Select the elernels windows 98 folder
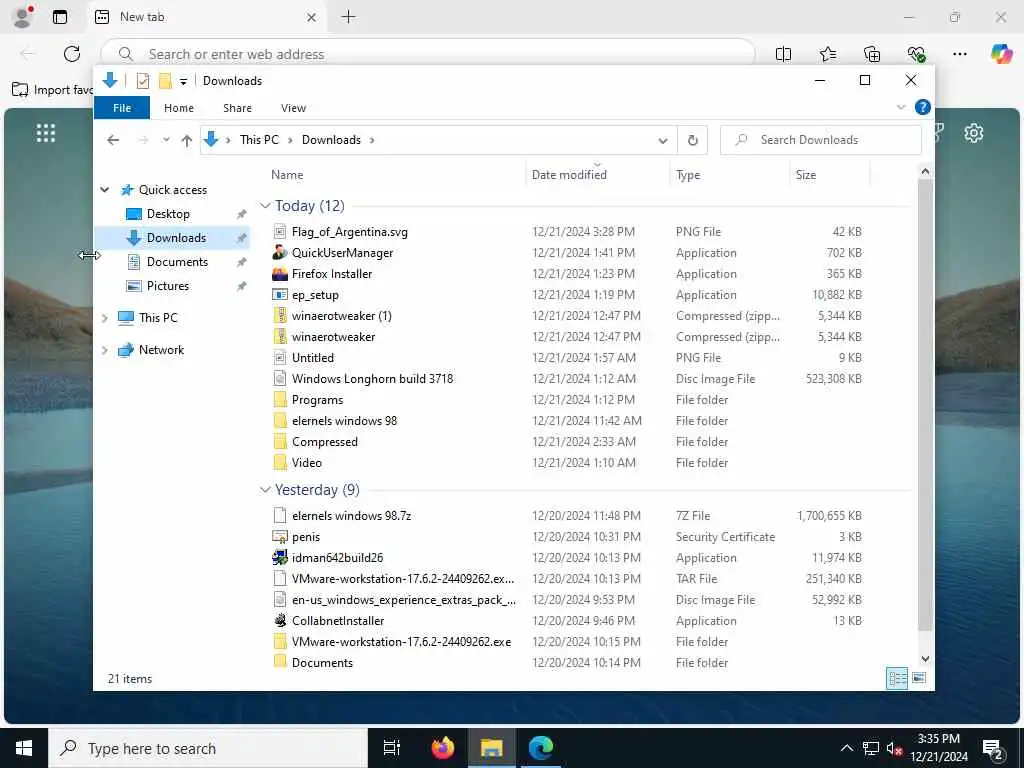 344,421
